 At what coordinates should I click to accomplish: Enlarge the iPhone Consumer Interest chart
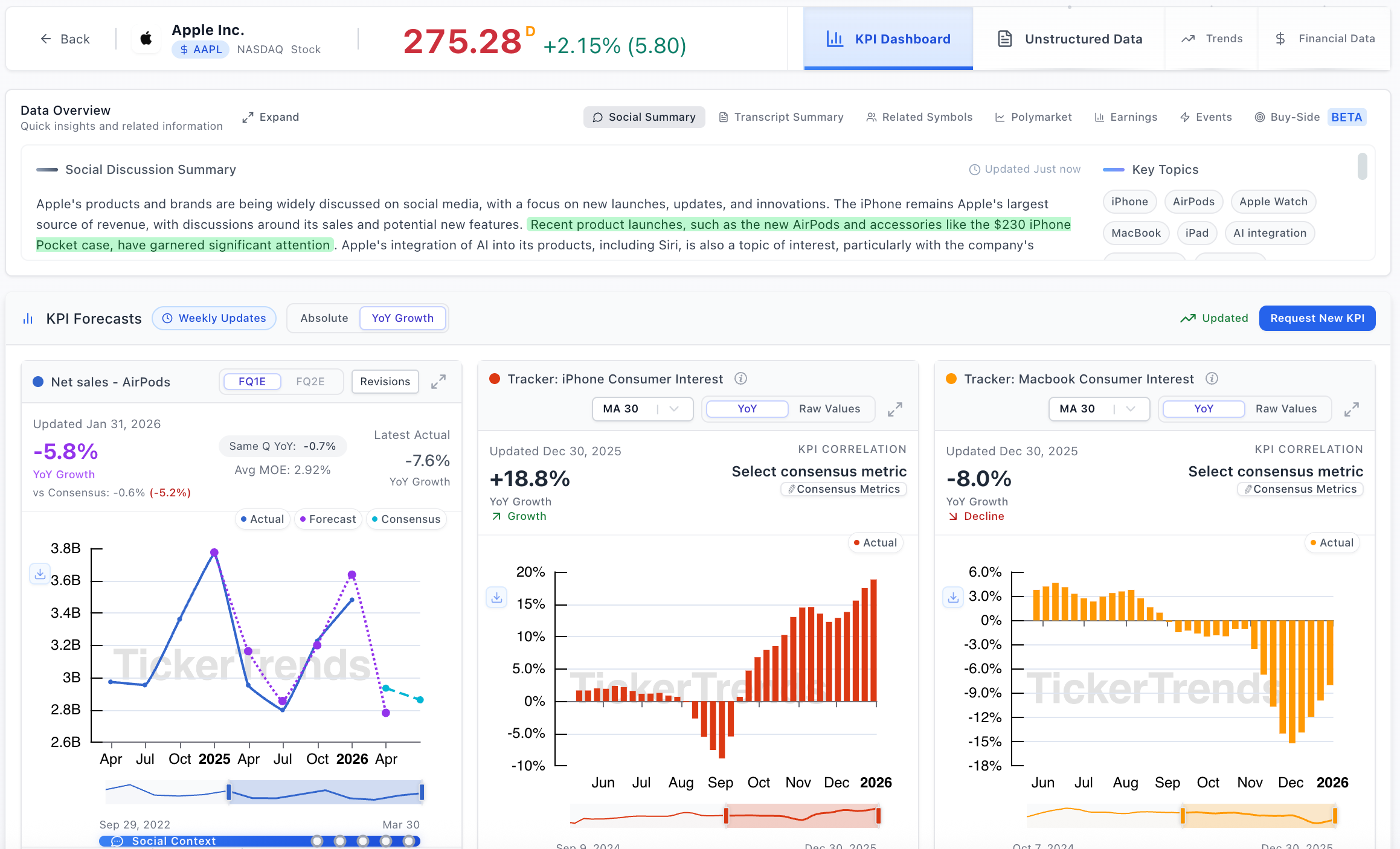[895, 409]
